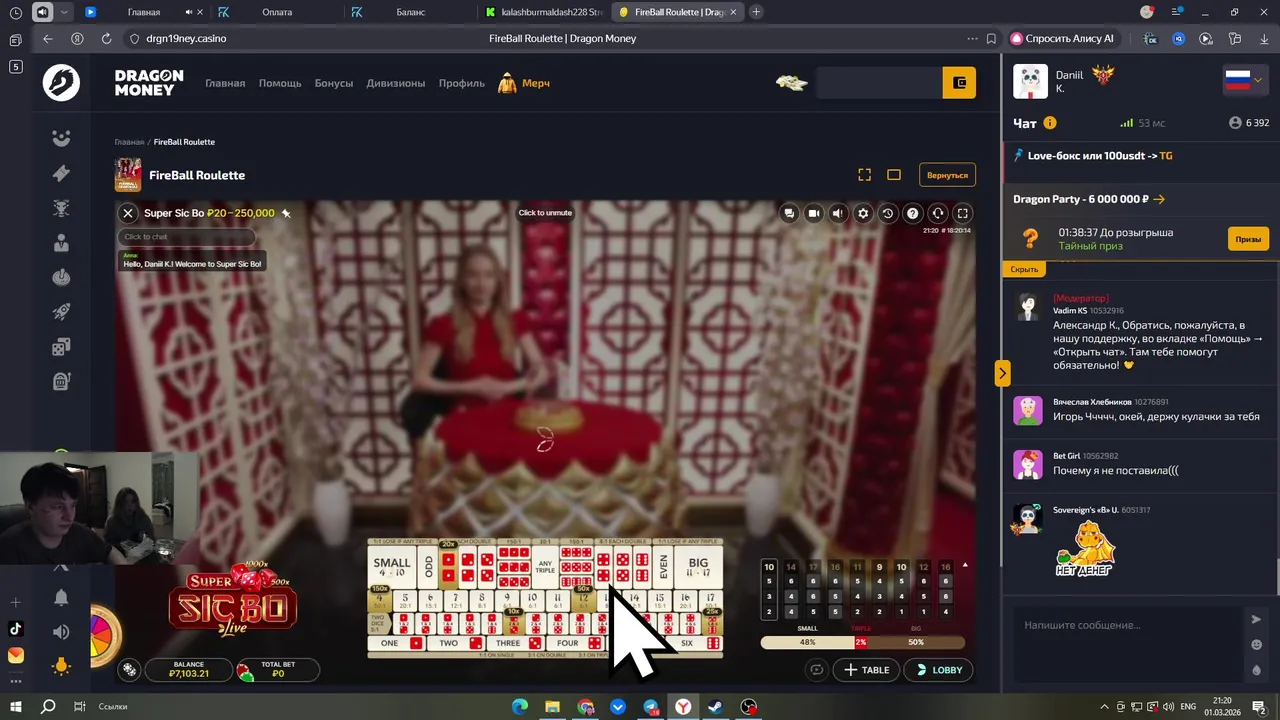
Task: Toggle the light bulb theme switch
Action: coord(61,666)
